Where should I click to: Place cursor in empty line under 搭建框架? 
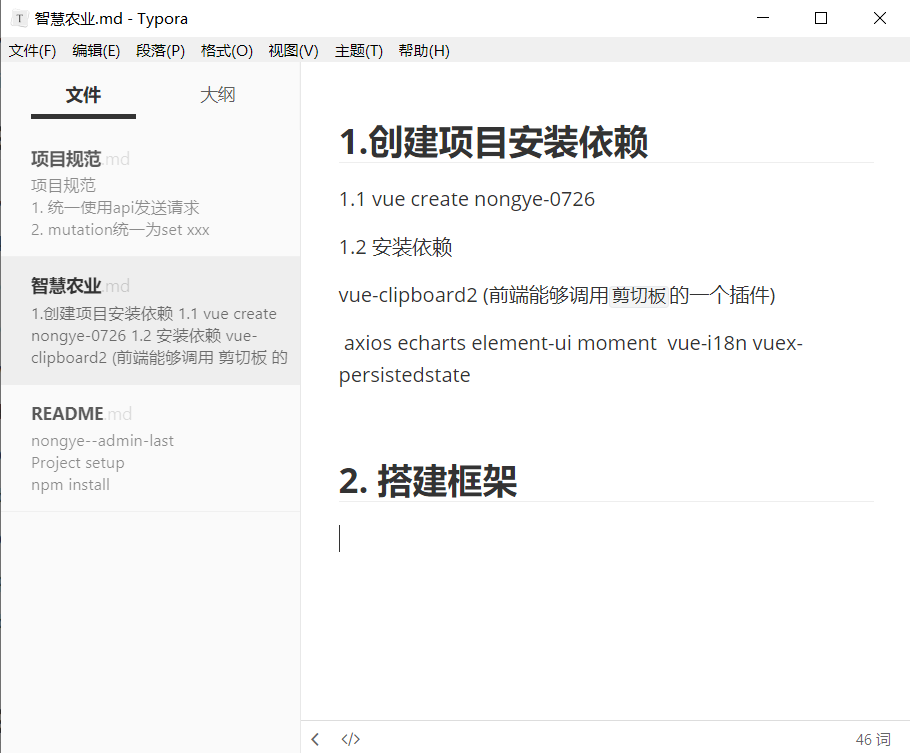pyautogui.click(x=600, y=539)
